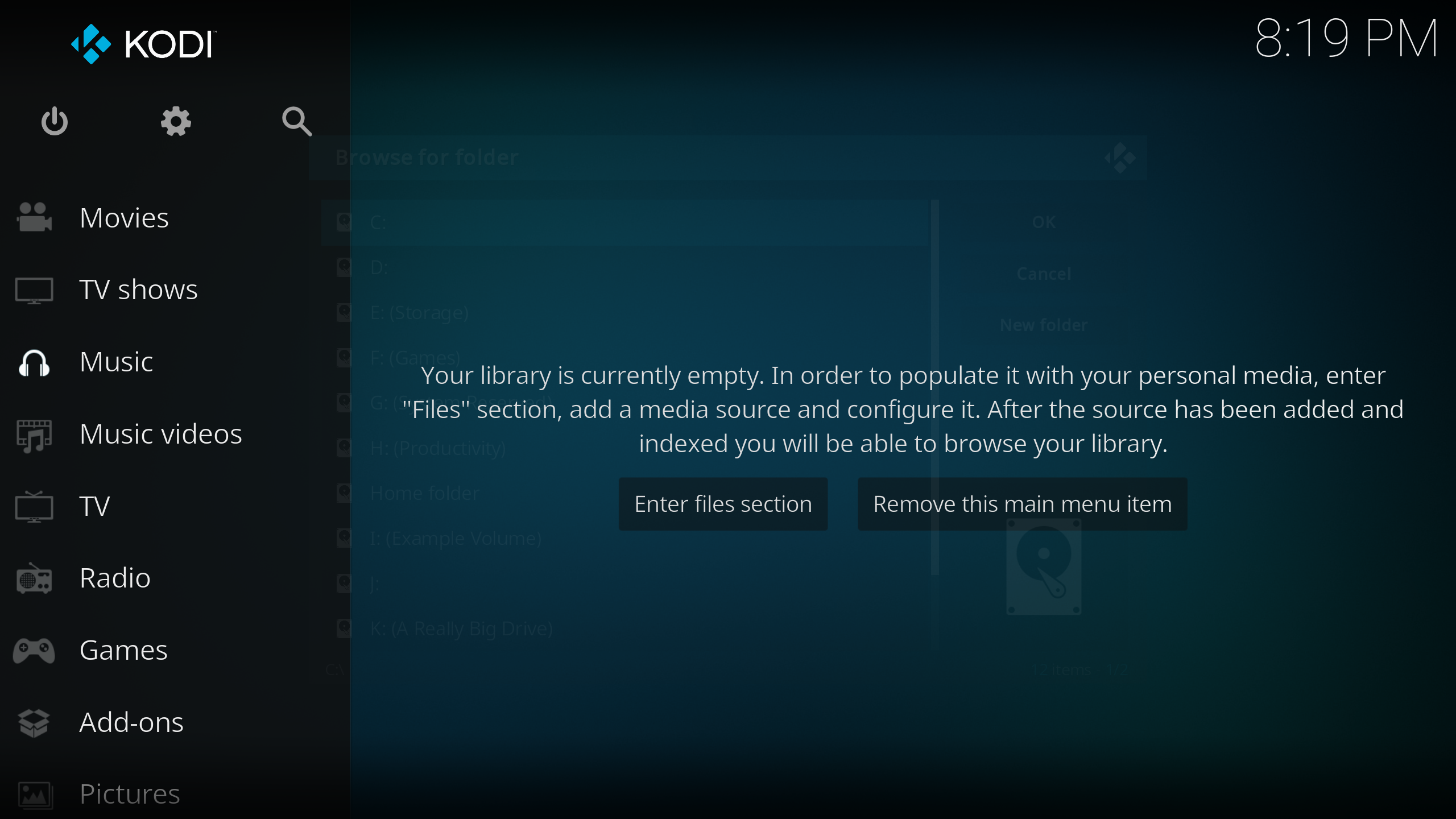Click the TV shows monitor icon
This screenshot has height=819, width=1456.
coord(33,289)
